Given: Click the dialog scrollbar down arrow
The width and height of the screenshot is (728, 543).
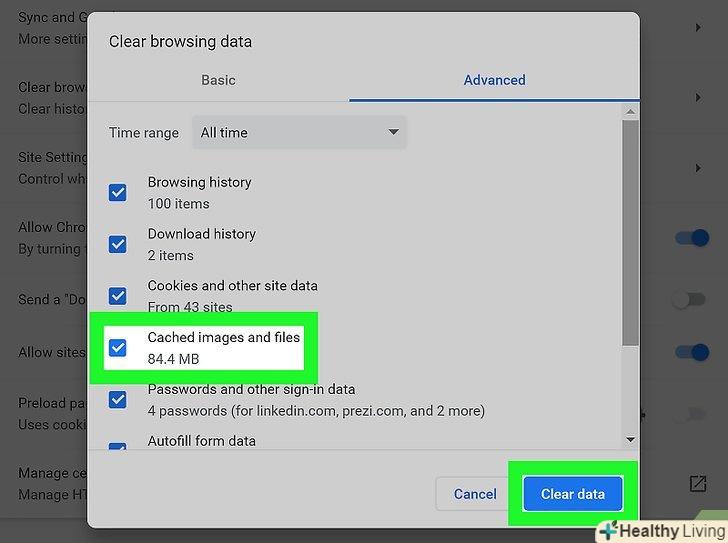Looking at the screenshot, I should [630, 439].
